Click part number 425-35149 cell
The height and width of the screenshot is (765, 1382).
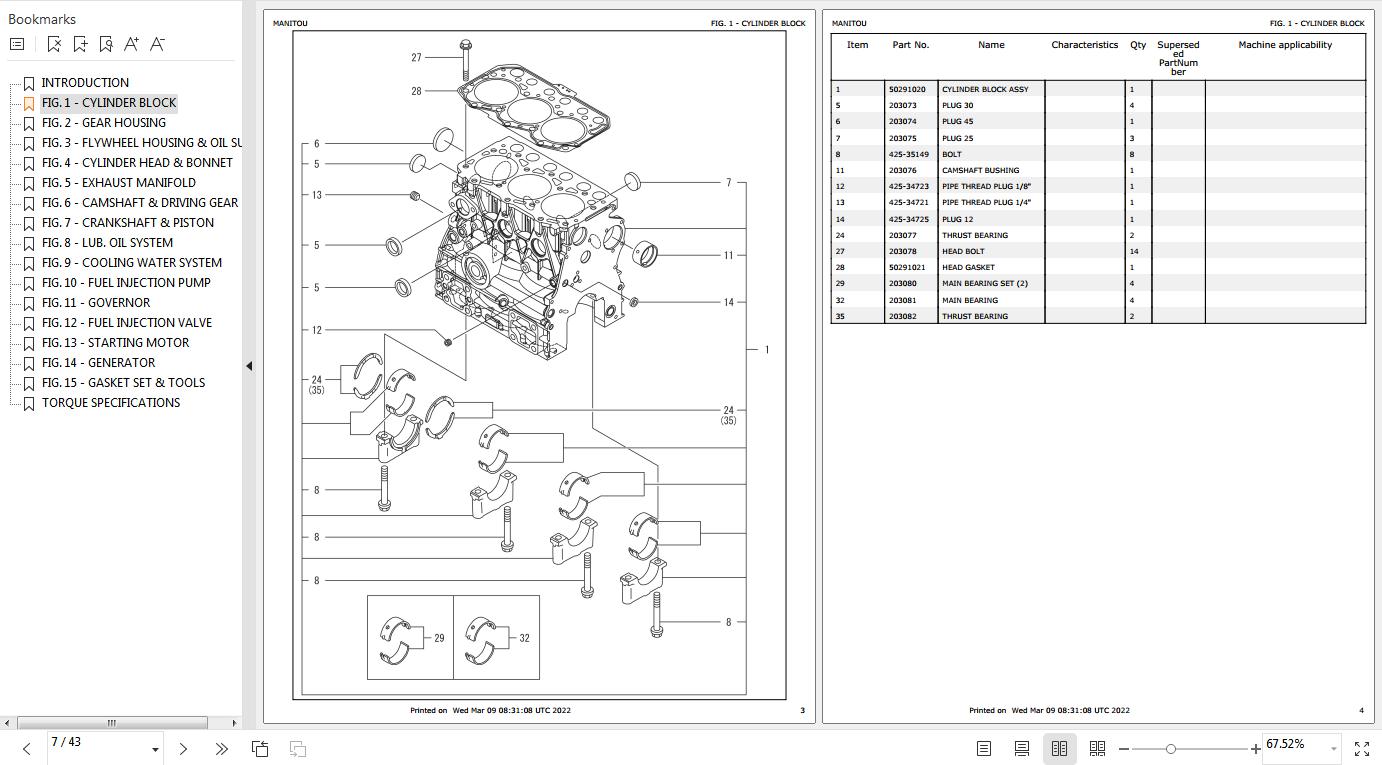tap(909, 154)
